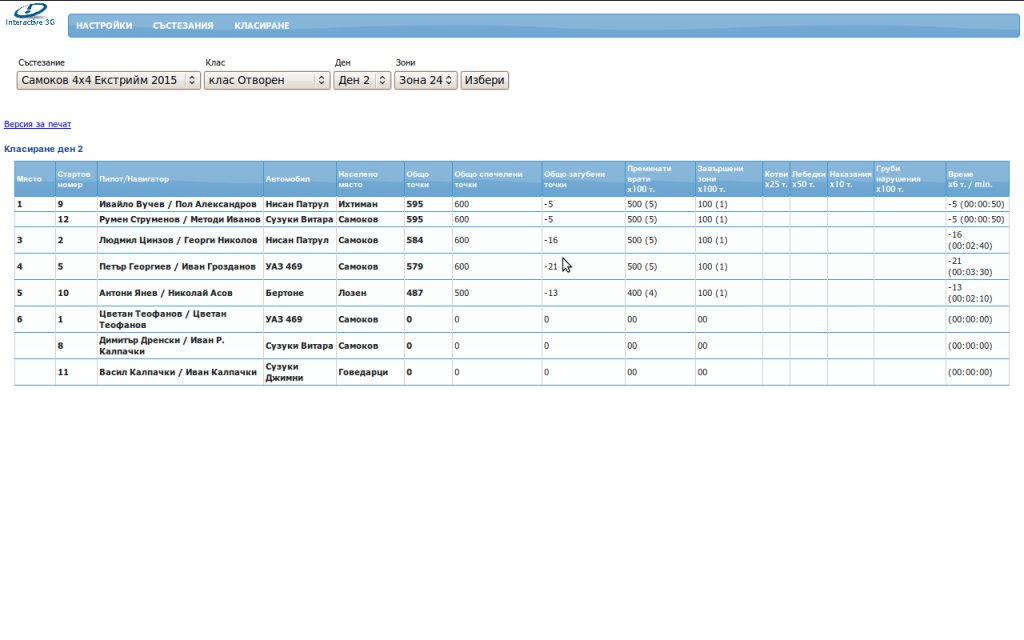Click the Людмил Цинзов / Георги Николов entry

[177, 240]
